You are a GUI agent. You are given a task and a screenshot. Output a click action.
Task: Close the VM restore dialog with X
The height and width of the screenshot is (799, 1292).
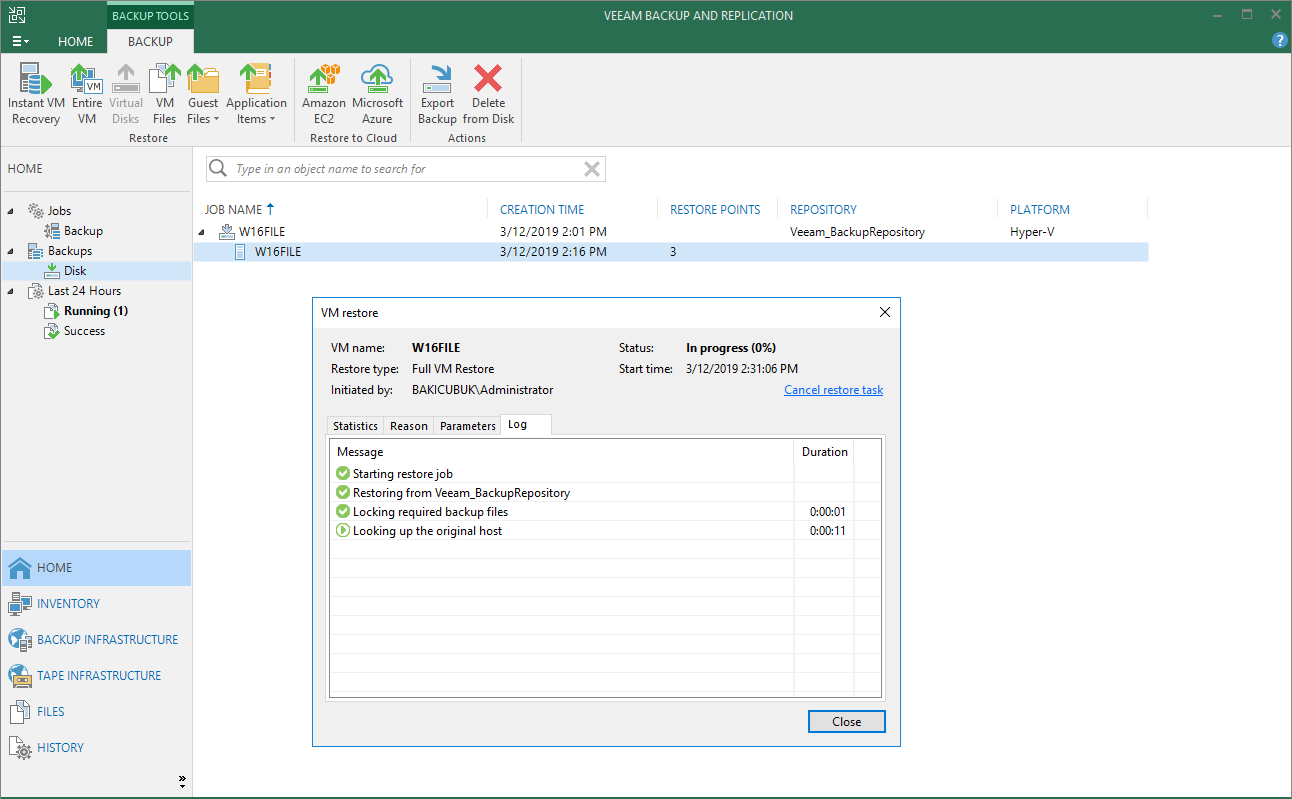pyautogui.click(x=884, y=312)
